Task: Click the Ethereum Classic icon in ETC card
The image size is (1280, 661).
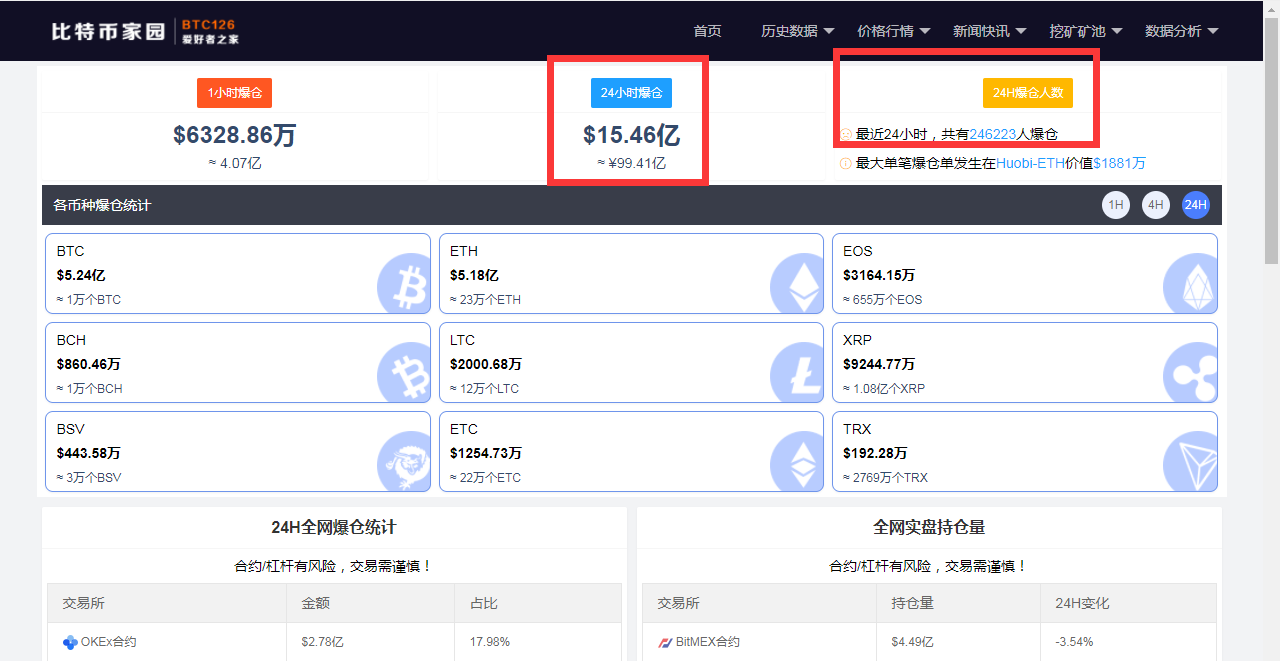Action: 797,461
